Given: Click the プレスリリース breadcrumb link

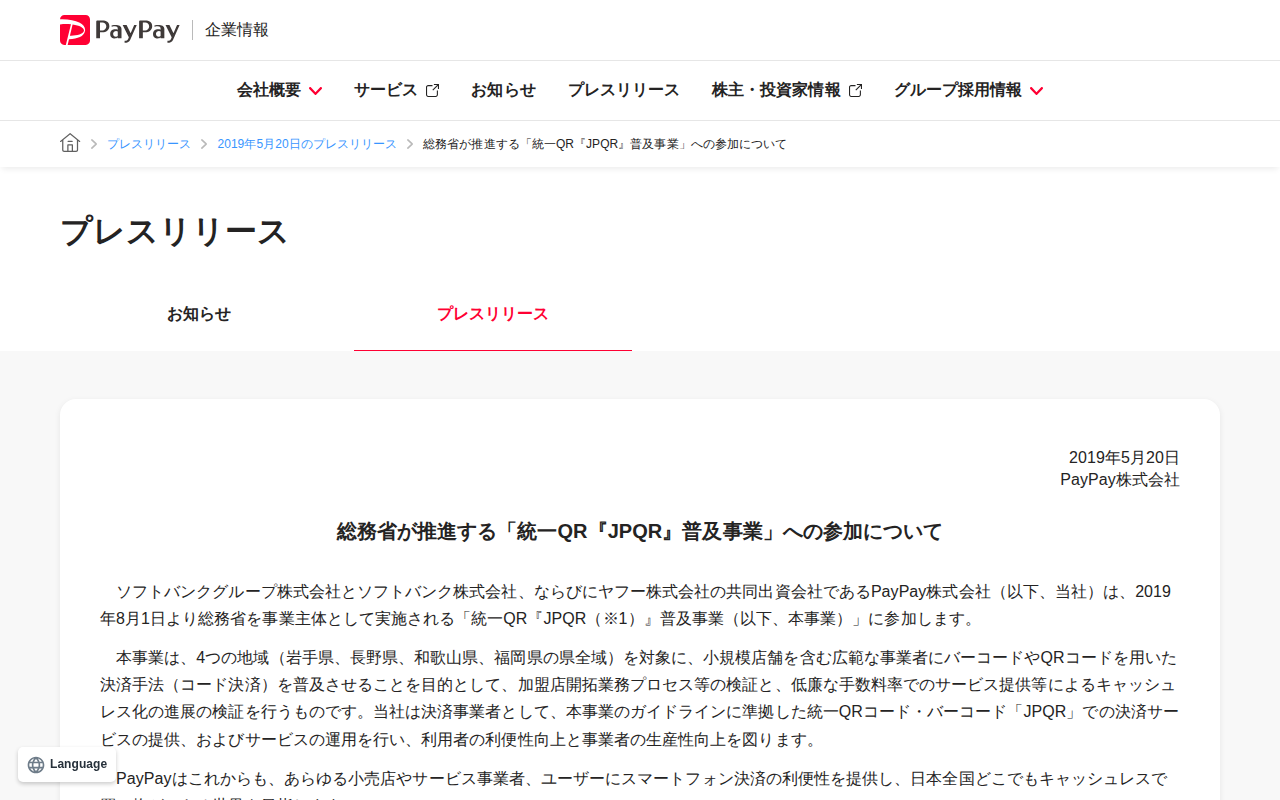Looking at the screenshot, I should (149, 144).
